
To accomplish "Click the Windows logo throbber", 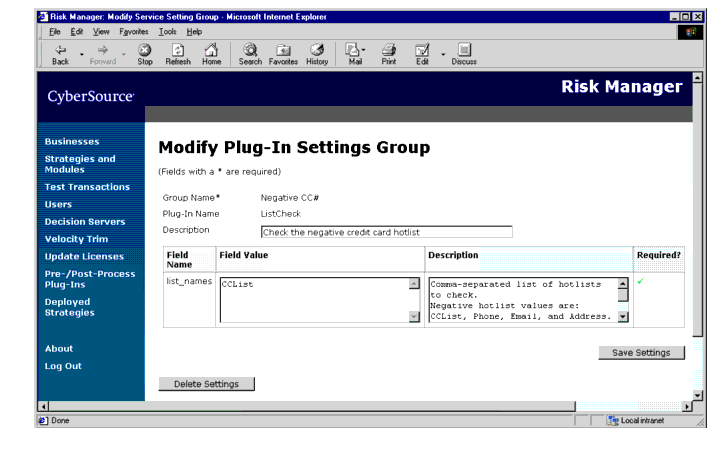I will (x=690, y=32).
